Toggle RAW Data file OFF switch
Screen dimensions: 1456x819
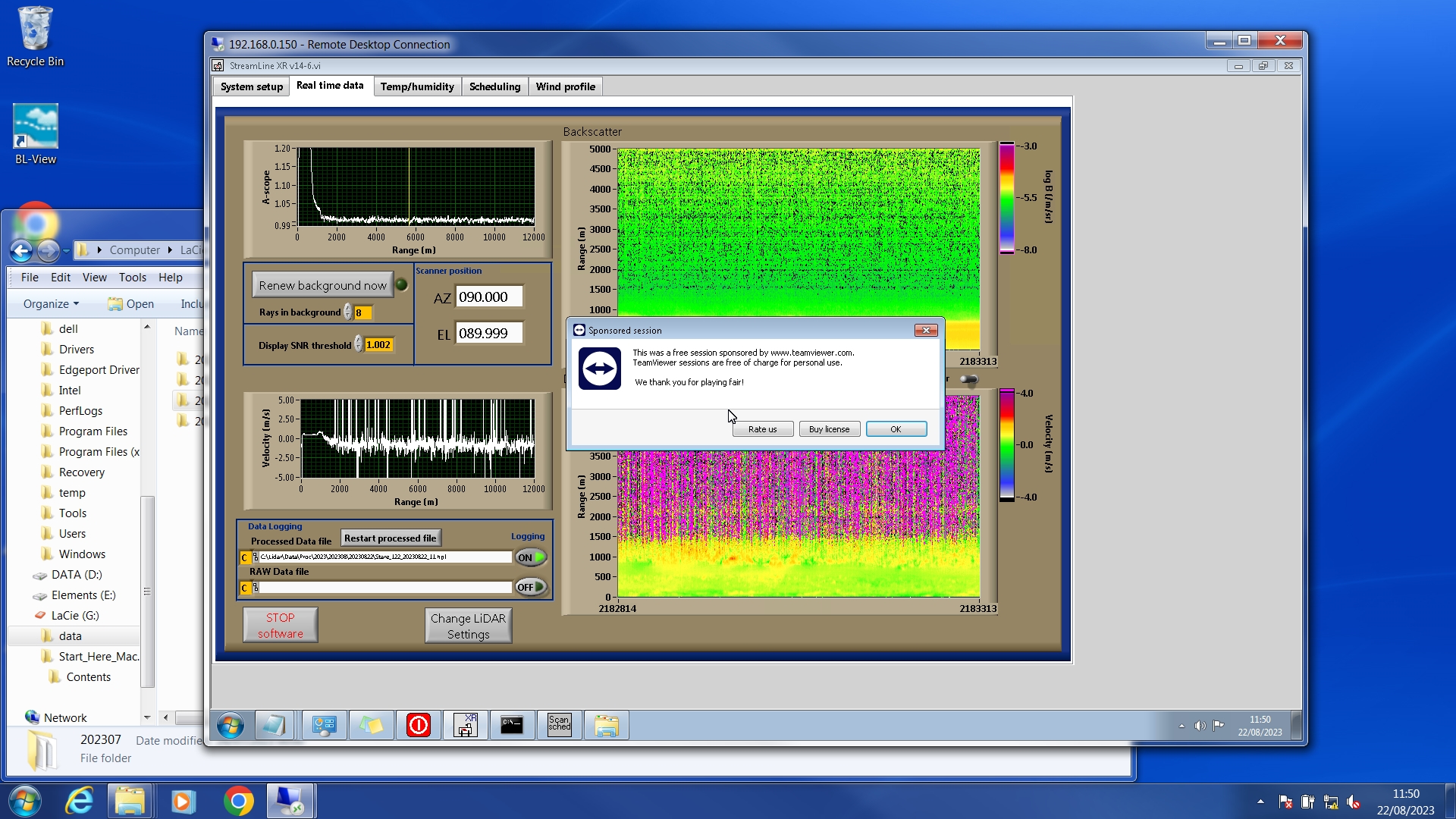click(531, 587)
